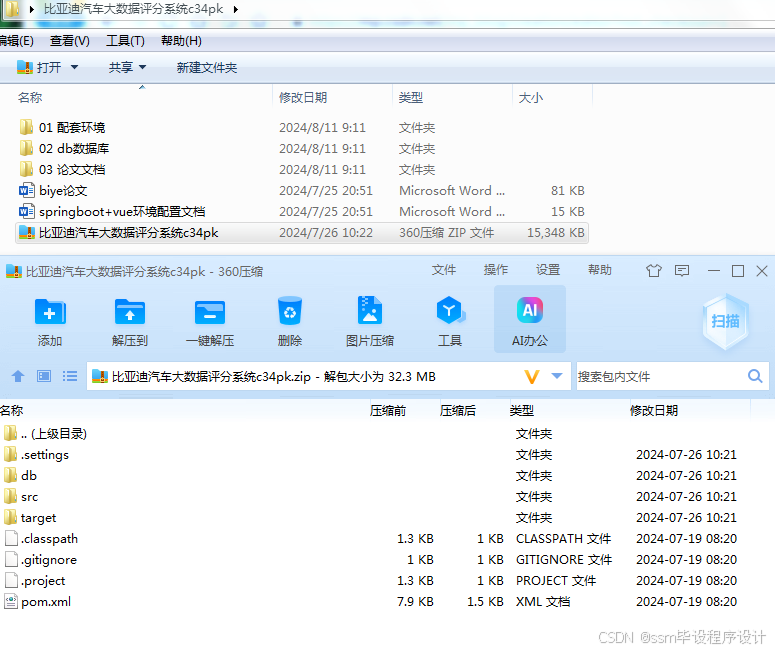Click the 打开 button in Explorer toolbar
The height and width of the screenshot is (651, 775).
coord(39,67)
